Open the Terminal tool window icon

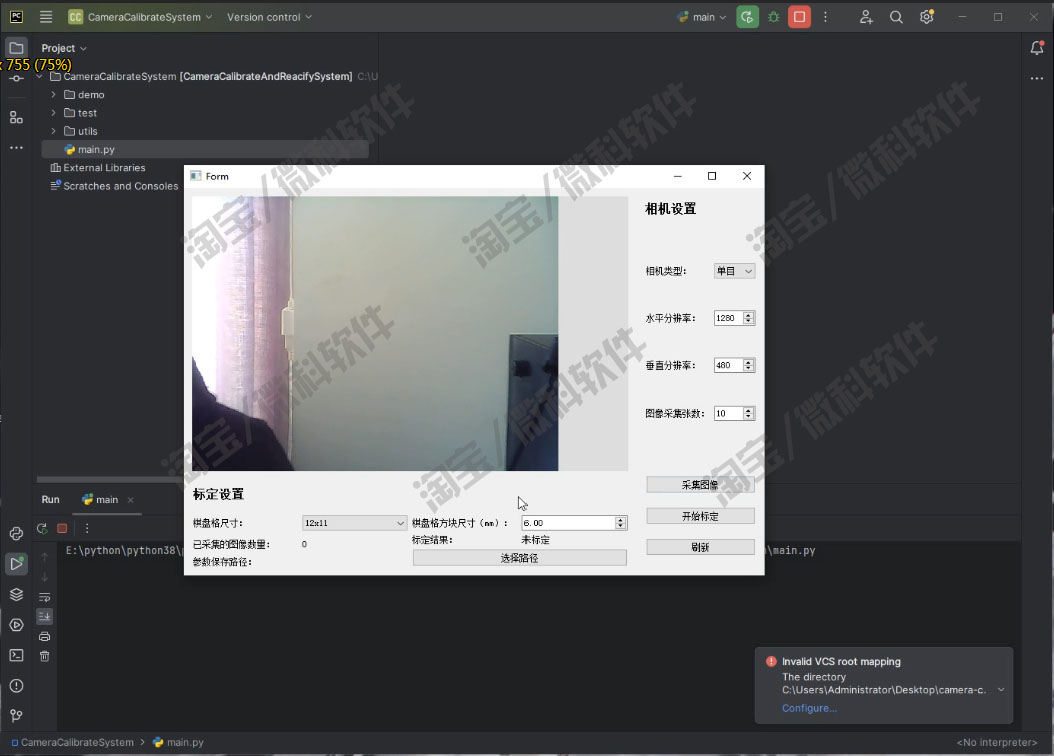(16, 655)
